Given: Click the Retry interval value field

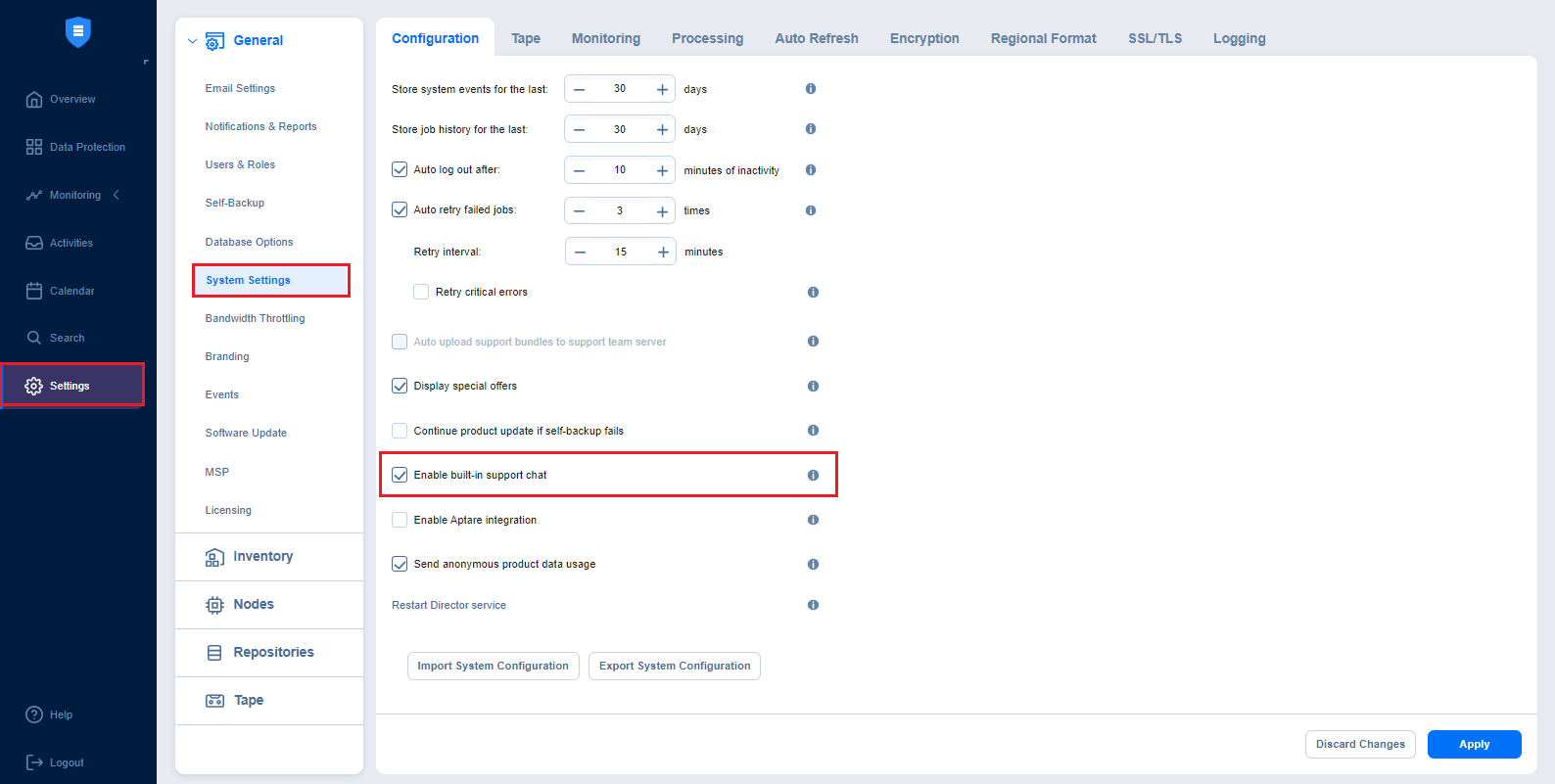Looking at the screenshot, I should coord(621,252).
